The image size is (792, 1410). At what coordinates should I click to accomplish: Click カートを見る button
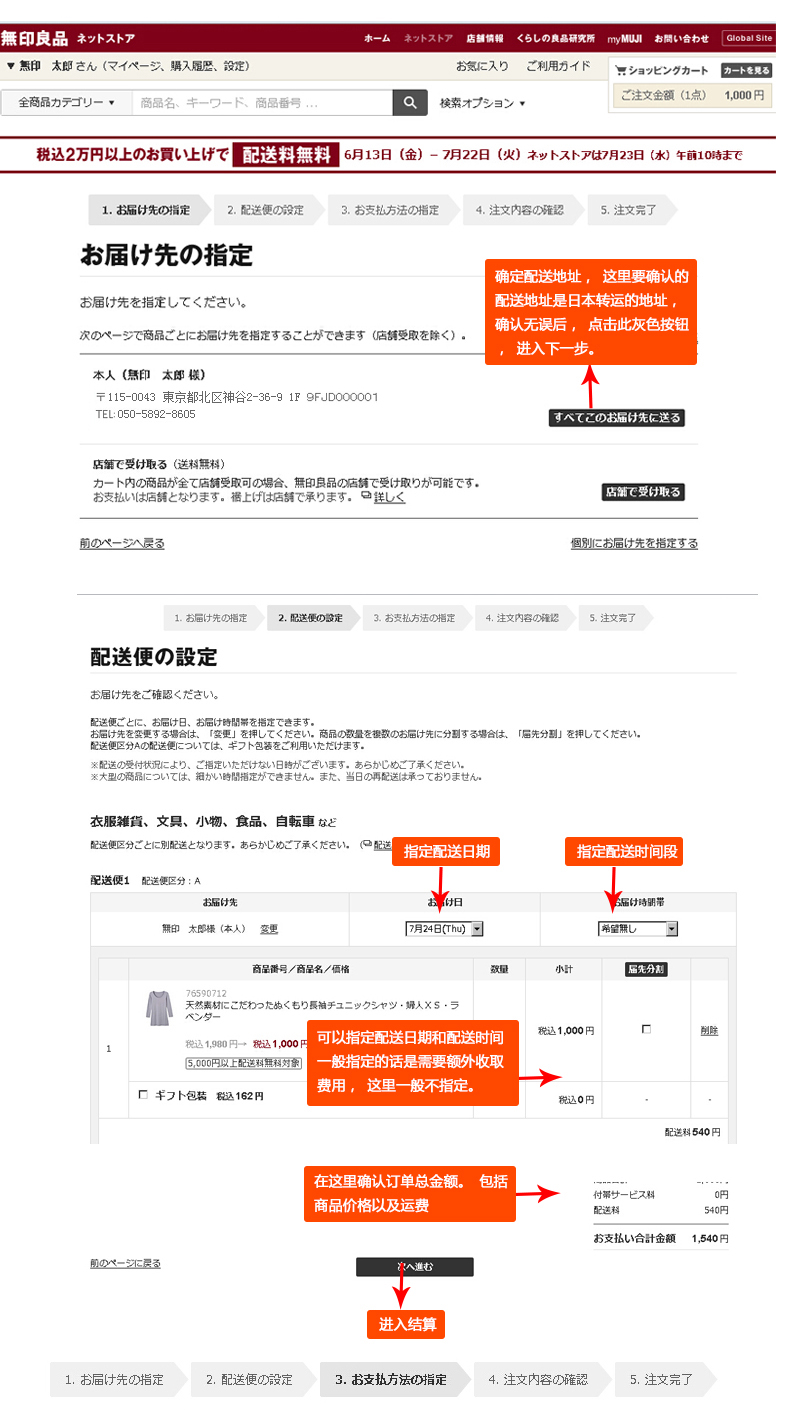click(x=746, y=71)
